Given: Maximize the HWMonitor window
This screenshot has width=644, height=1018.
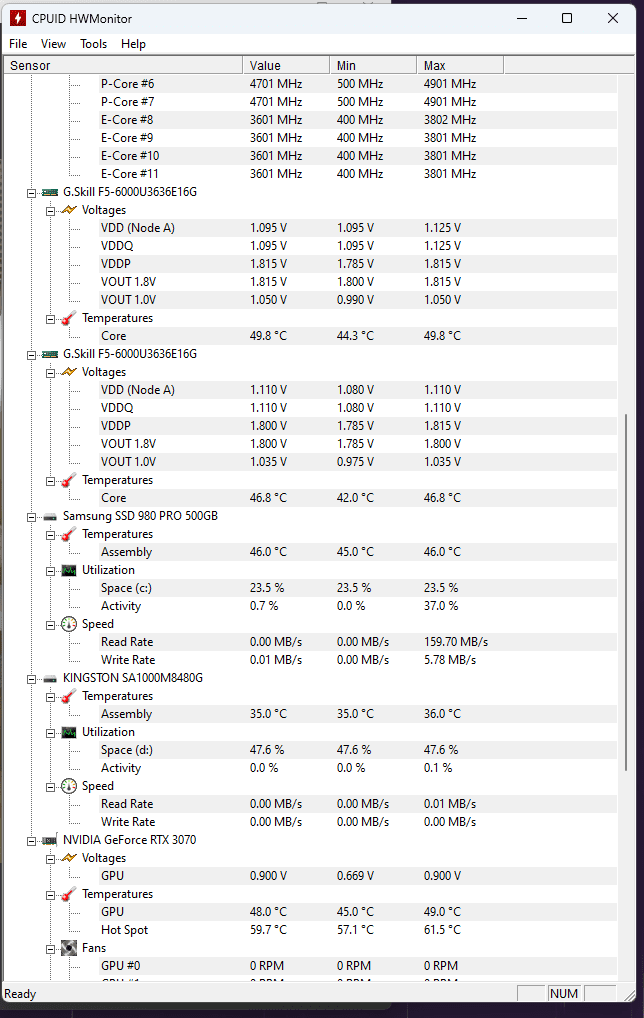Looking at the screenshot, I should pos(567,18).
